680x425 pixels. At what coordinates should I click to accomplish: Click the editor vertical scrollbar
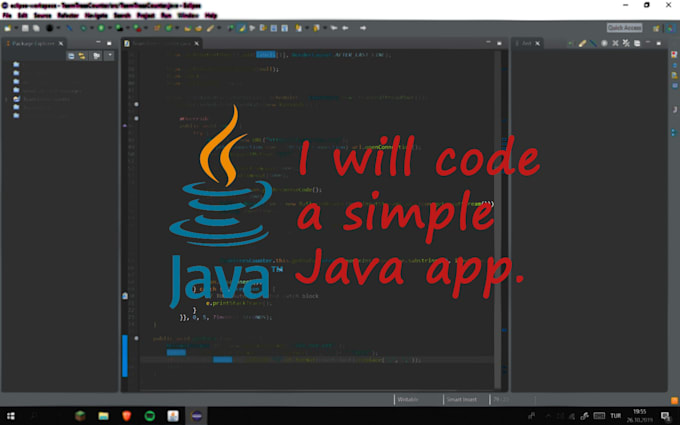[498, 217]
